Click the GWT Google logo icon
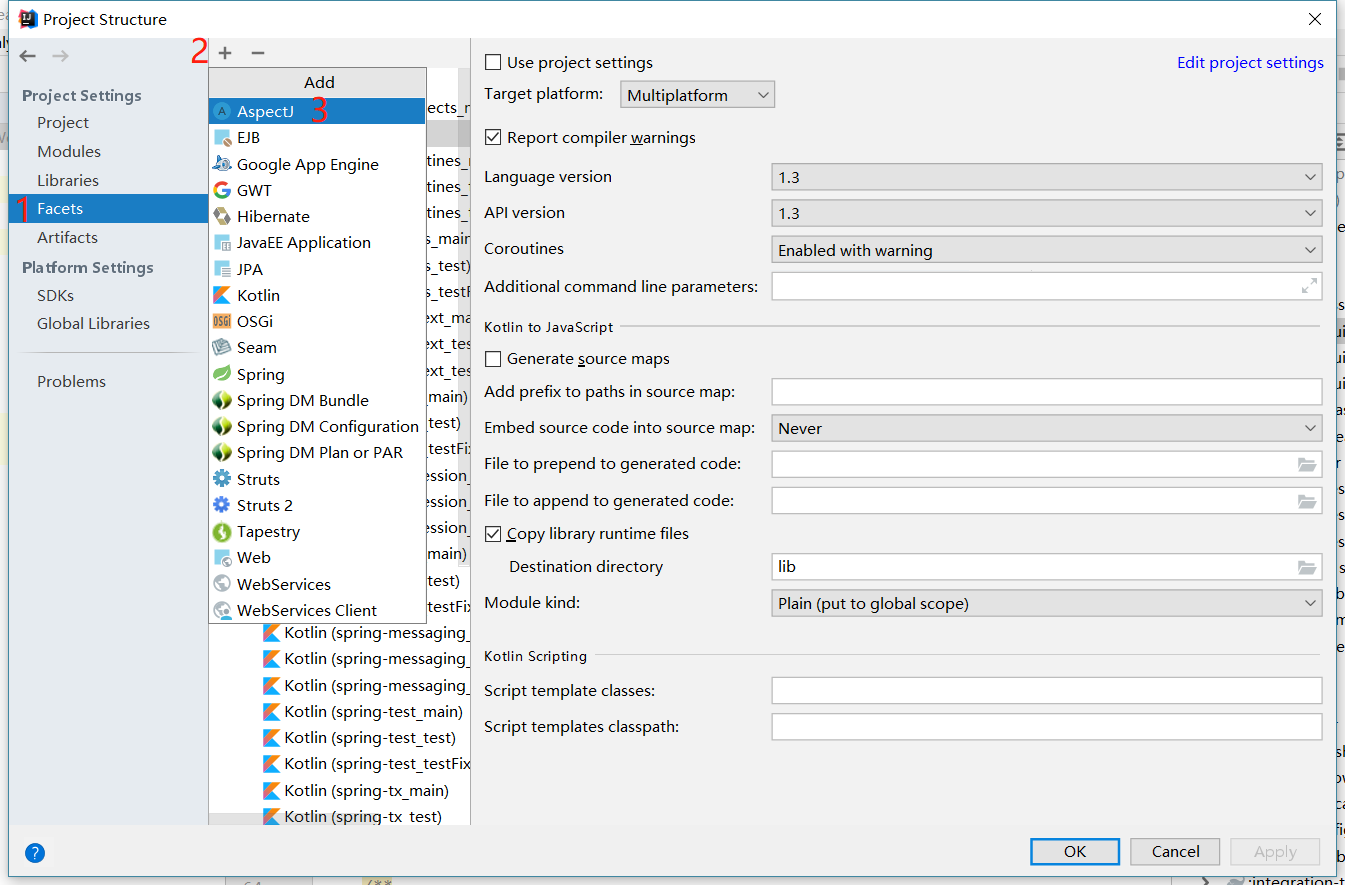Image resolution: width=1345 pixels, height=885 pixels. point(222,190)
